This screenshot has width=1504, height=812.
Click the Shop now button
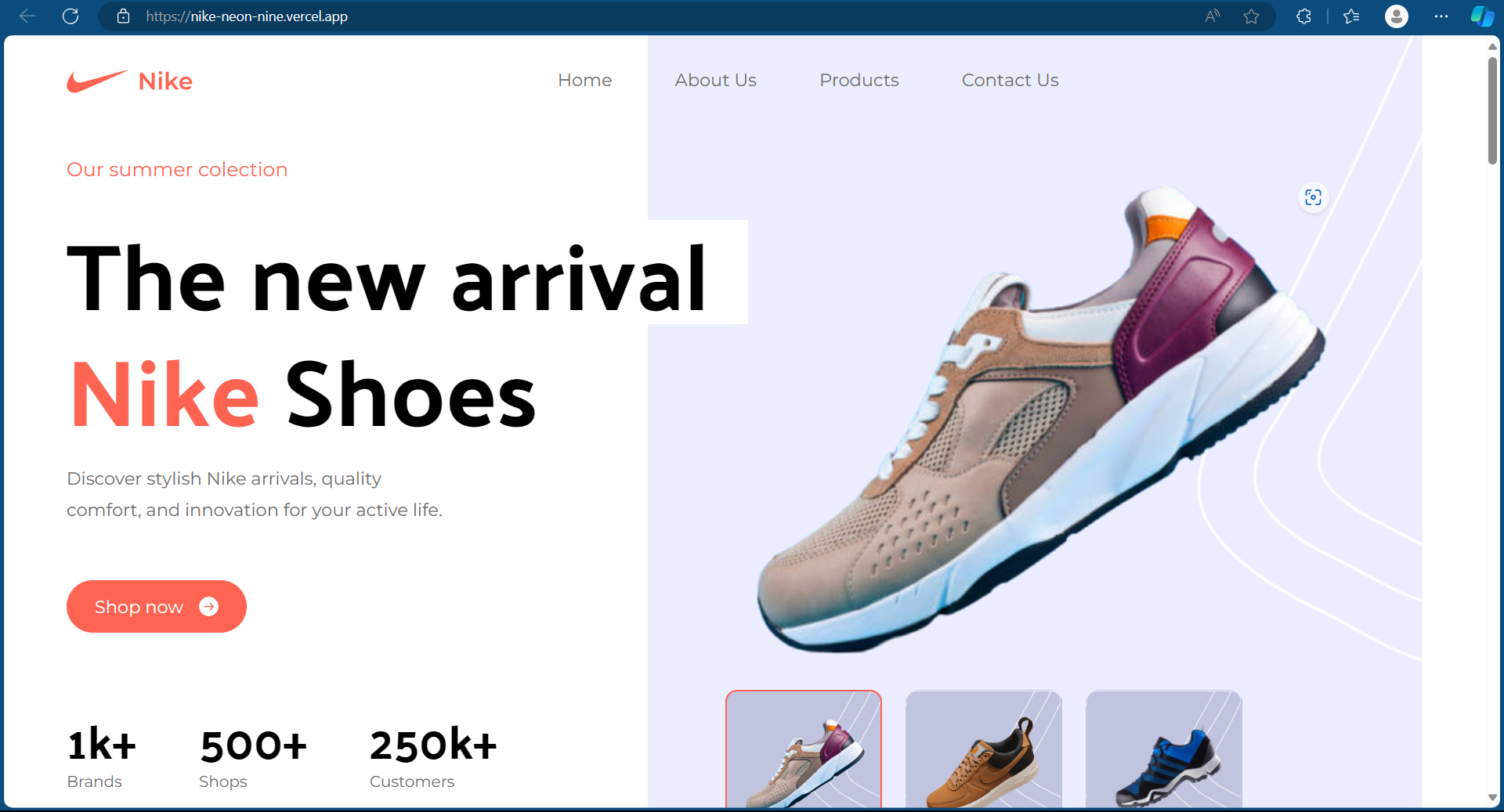pyautogui.click(x=157, y=606)
